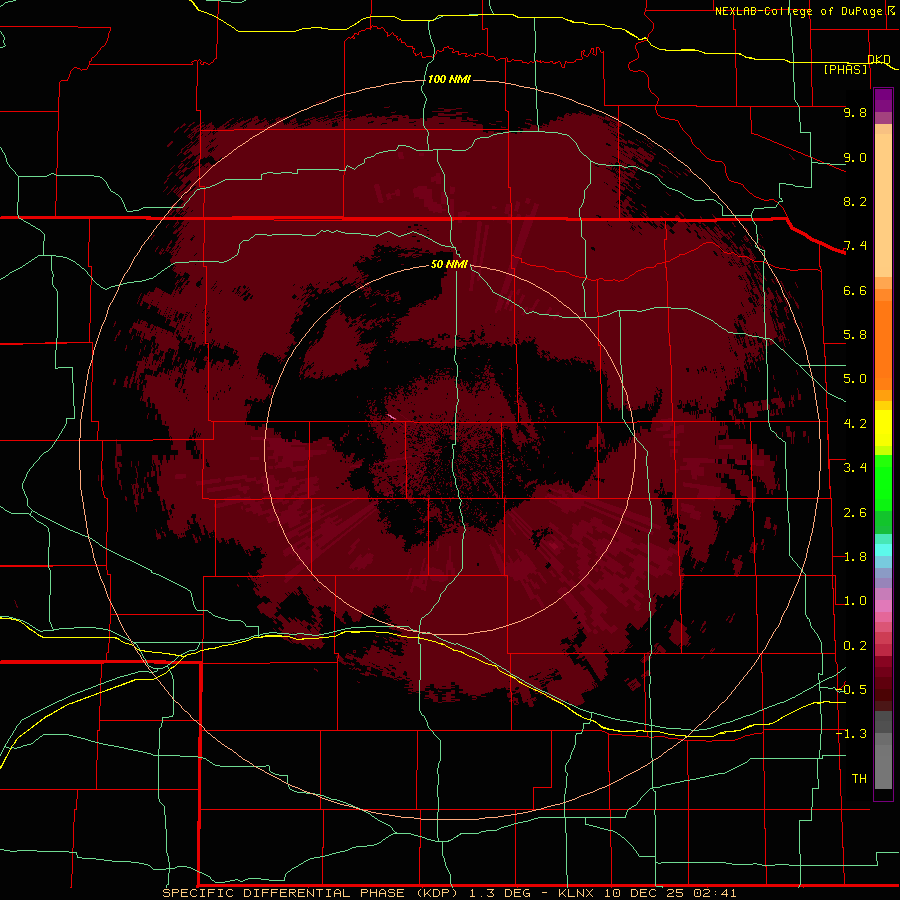
Task: Click the 50 NMI range ring label
Action: tap(449, 264)
